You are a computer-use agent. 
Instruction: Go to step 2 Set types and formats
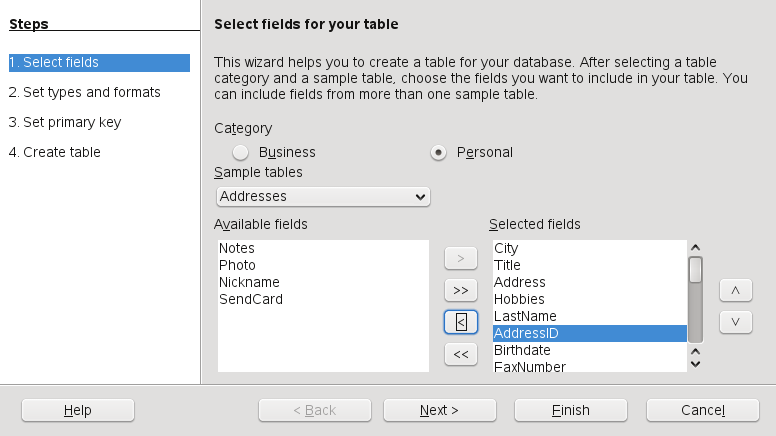click(x=84, y=92)
